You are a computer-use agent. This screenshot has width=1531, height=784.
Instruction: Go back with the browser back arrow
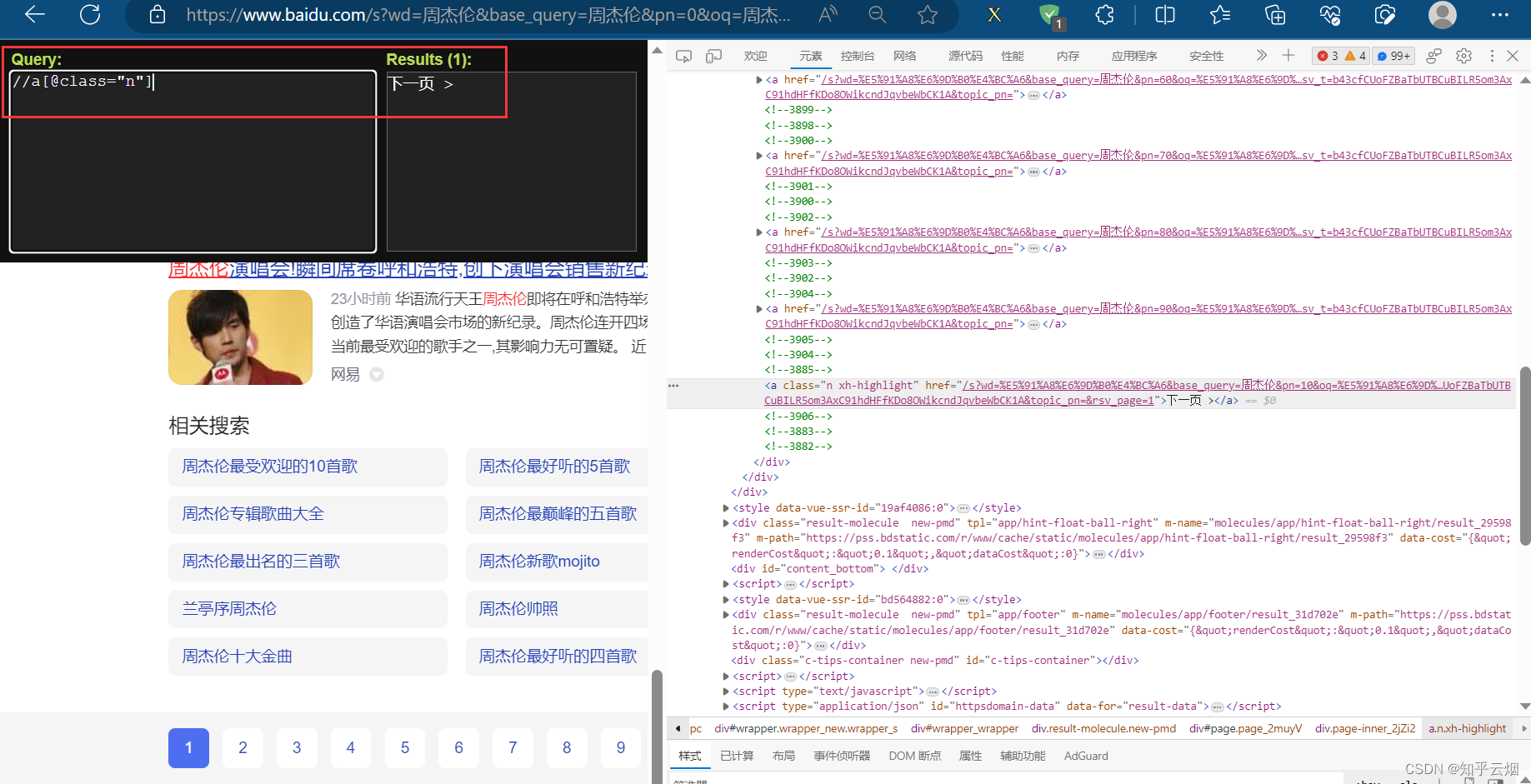click(x=35, y=14)
